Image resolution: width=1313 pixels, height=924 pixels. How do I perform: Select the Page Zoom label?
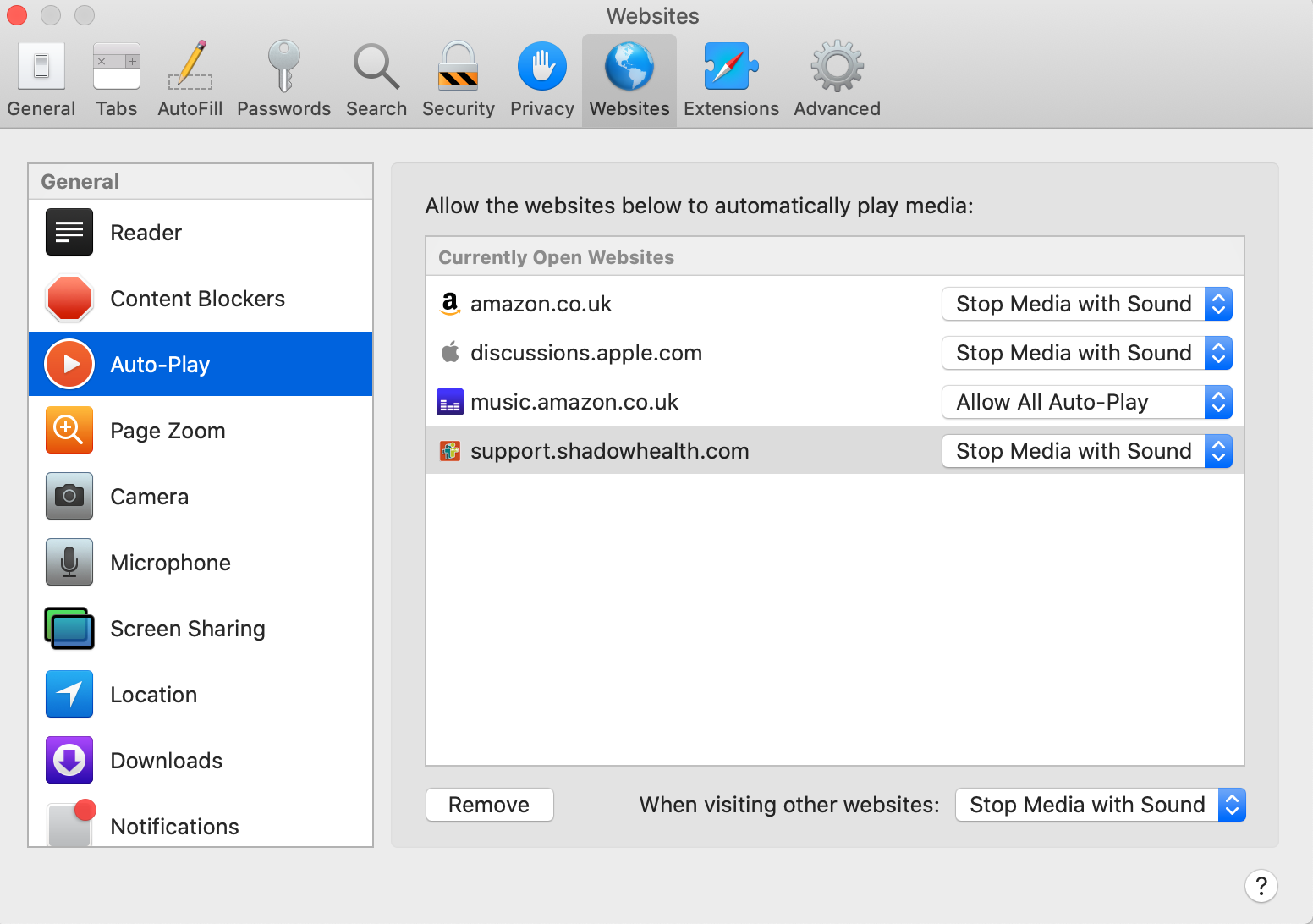click(168, 431)
